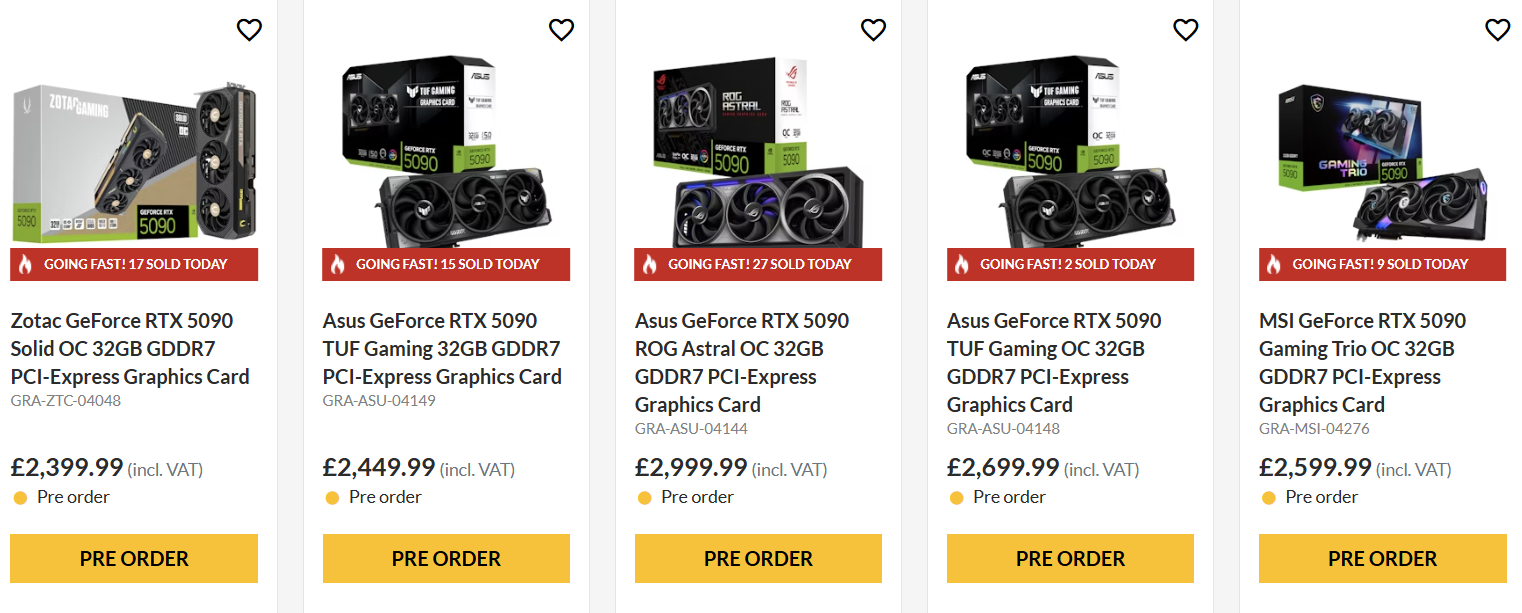
Task: Click heart icon on Asus TUF Gaming non-OC card
Action: click(561, 30)
